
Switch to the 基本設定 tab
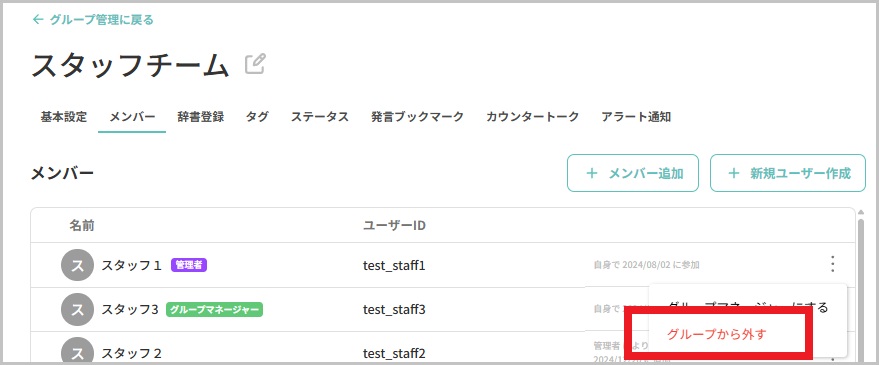click(x=64, y=117)
